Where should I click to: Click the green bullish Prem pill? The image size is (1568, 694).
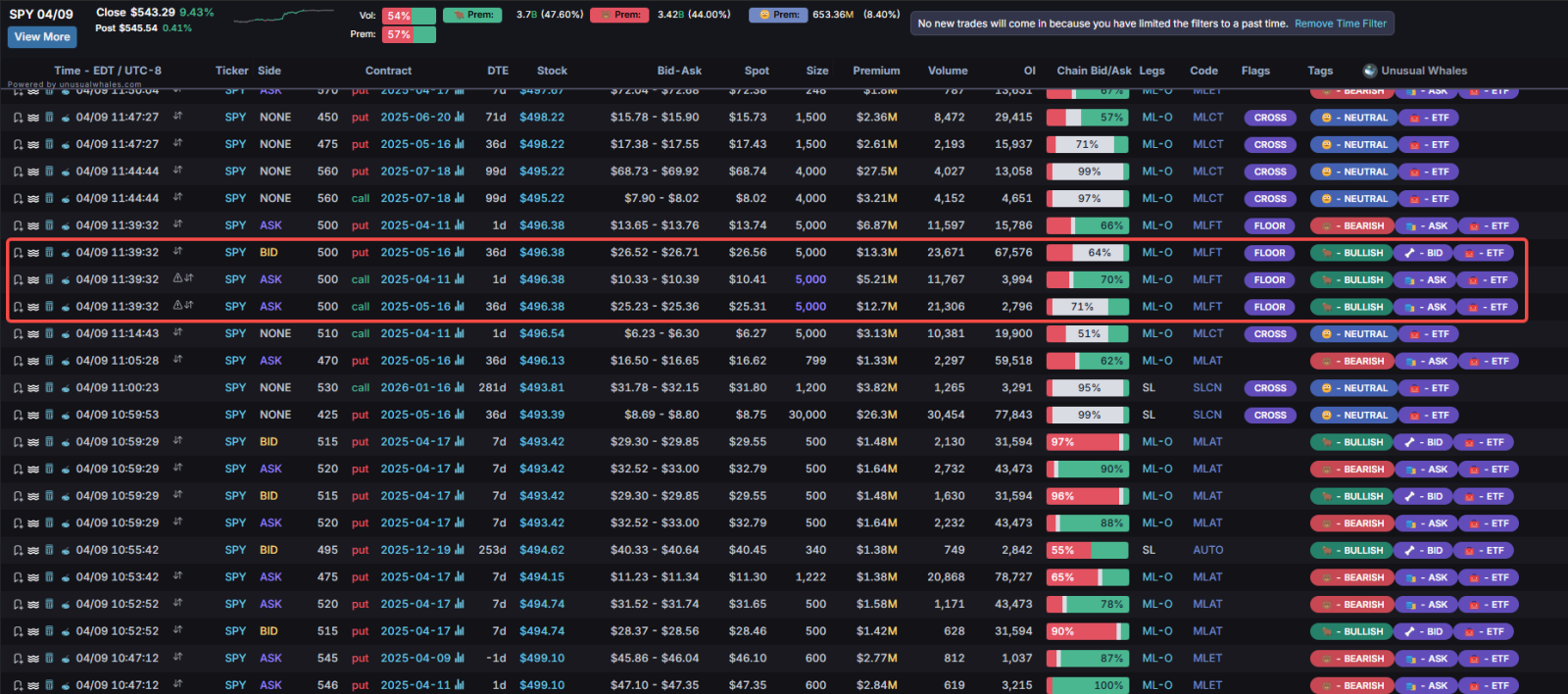pos(472,15)
